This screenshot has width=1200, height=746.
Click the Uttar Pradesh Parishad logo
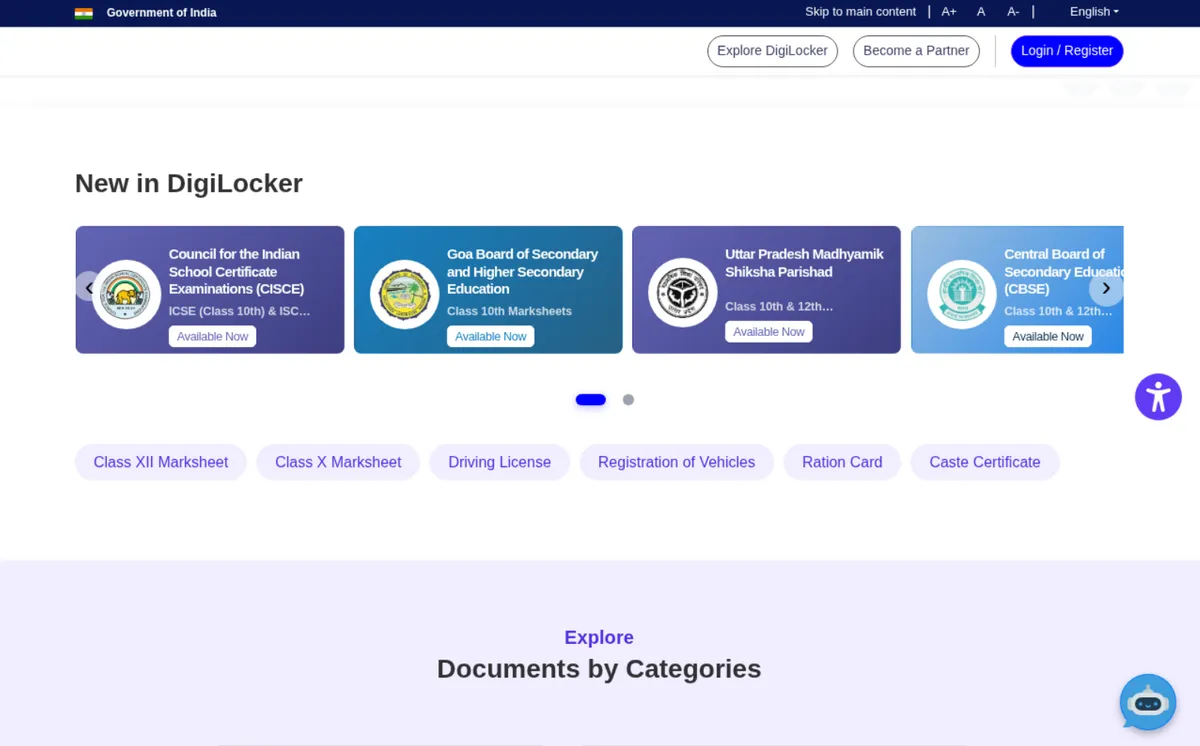(683, 292)
